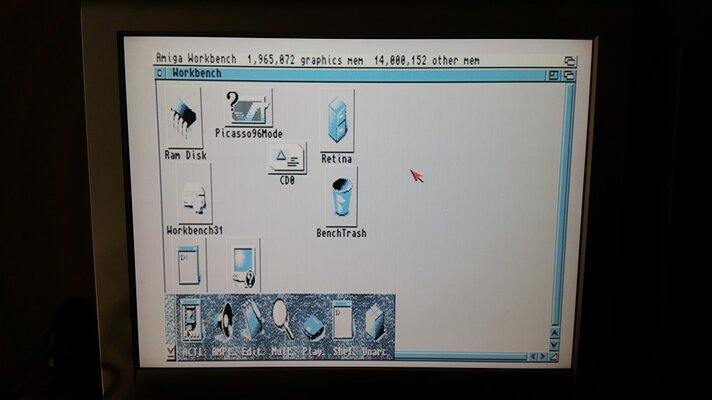This screenshot has width=712, height=400.
Task: Click the ACTI dock icon
Action: coord(193,321)
